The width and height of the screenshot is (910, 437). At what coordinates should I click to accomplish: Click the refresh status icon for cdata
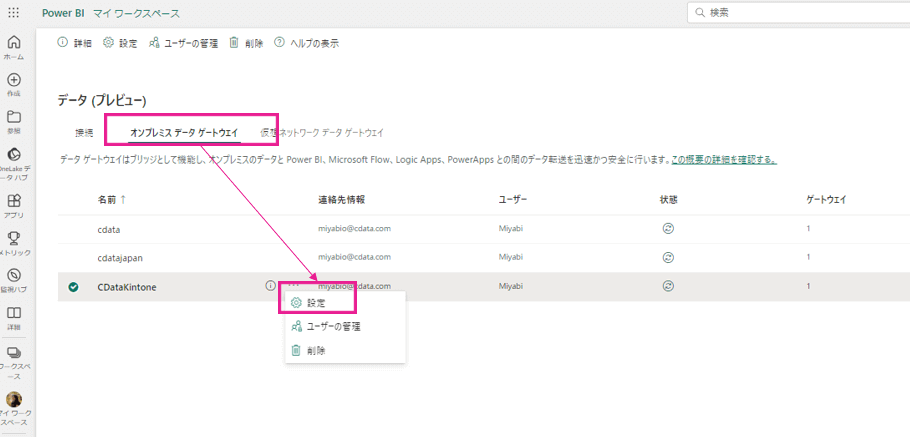pos(669,228)
